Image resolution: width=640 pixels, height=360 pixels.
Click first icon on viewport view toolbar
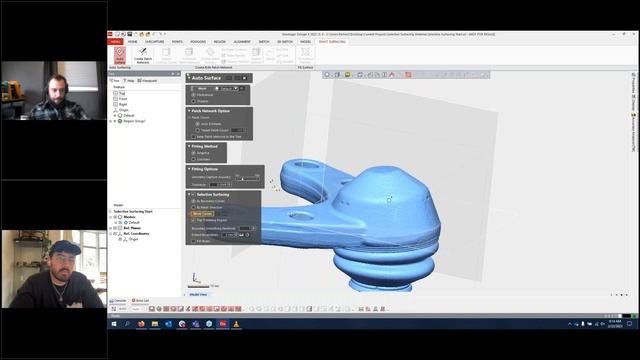pyautogui.click(x=327, y=75)
